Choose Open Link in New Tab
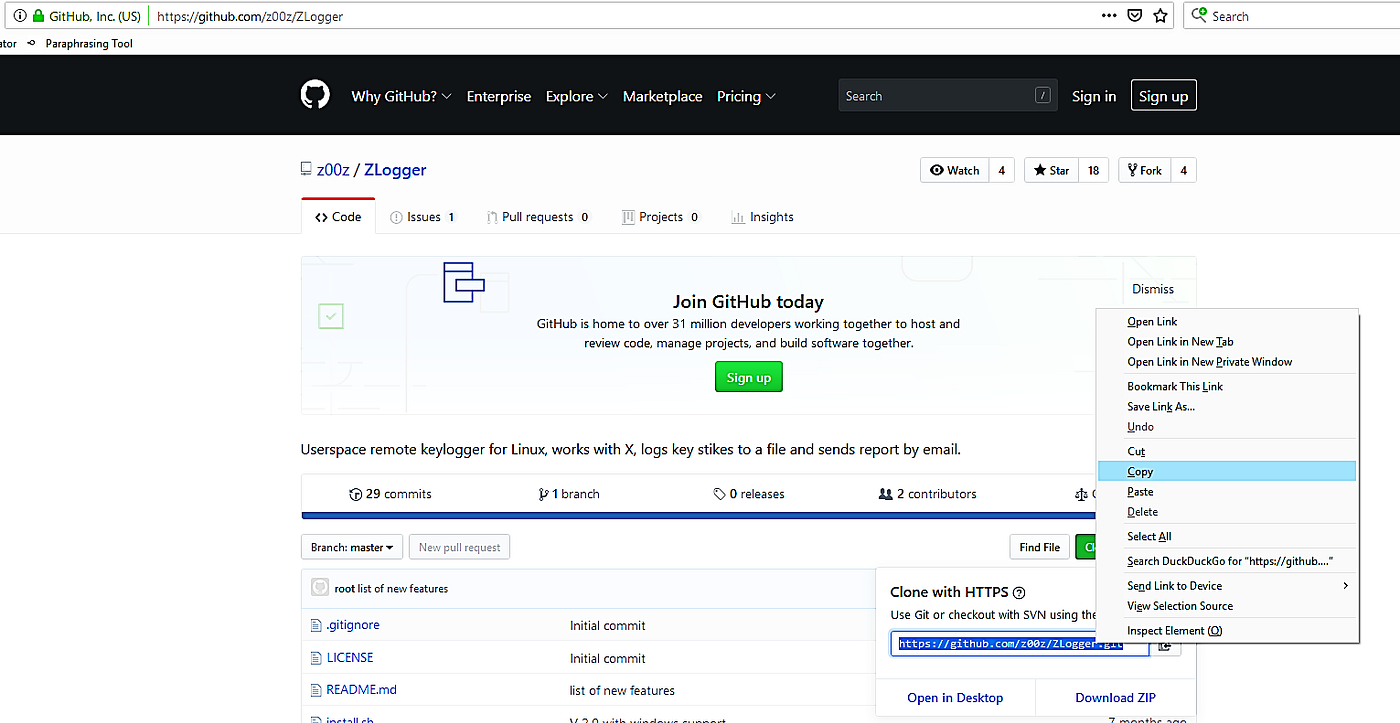This screenshot has height=723, width=1400. [1226, 342]
